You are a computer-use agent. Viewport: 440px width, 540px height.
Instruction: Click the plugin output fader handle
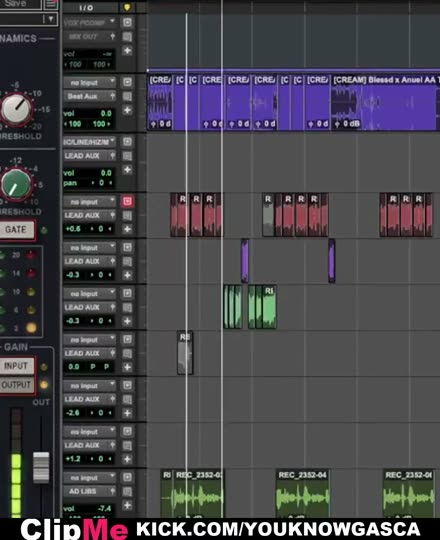(x=41, y=467)
